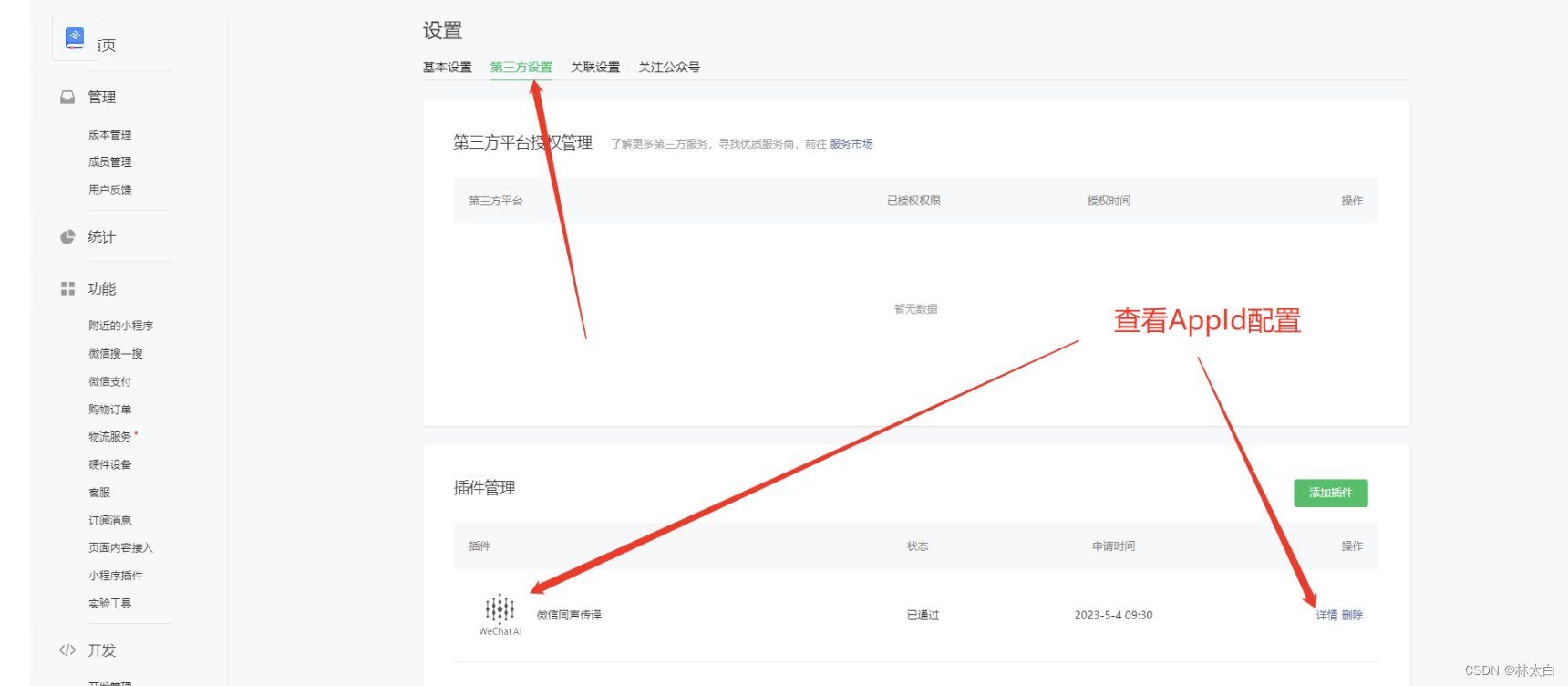Go to 购物订单 in the sidebar
Viewport: 1568px width, 686px height.
point(110,410)
